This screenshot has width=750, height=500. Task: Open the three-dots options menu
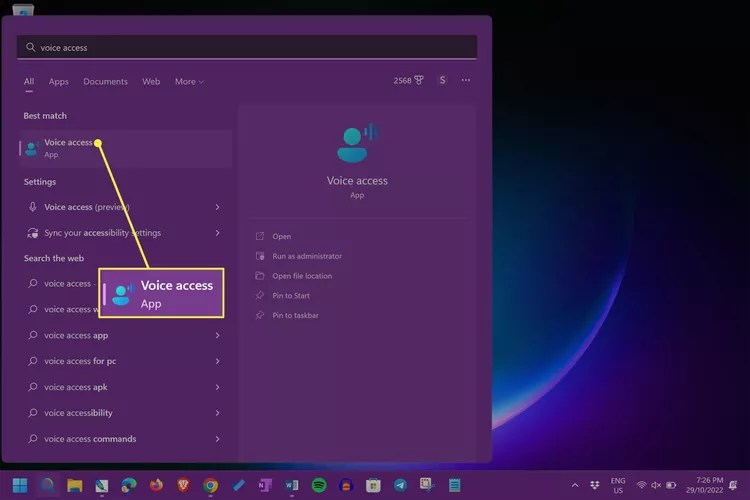pyautogui.click(x=465, y=80)
